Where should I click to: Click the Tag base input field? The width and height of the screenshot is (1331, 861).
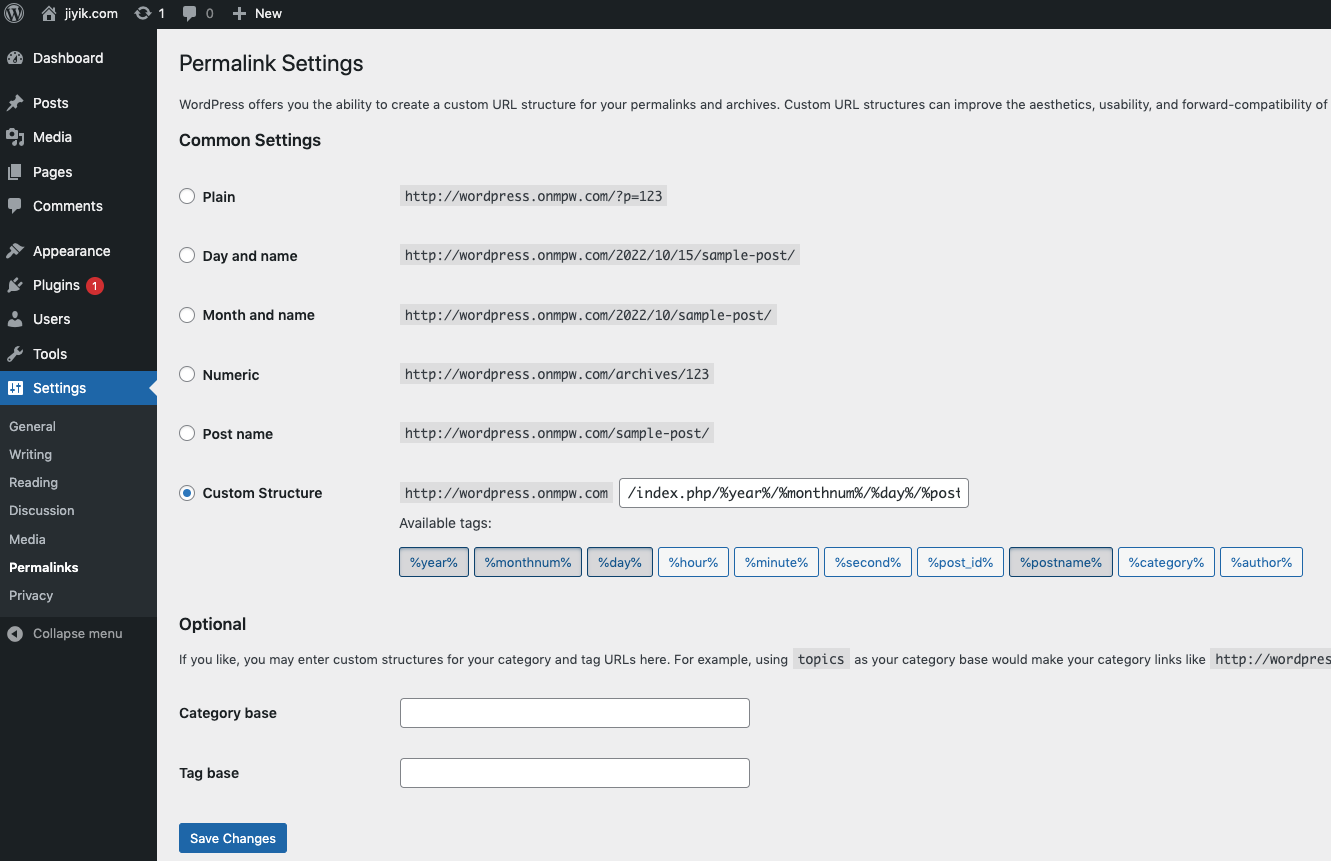[x=575, y=773]
